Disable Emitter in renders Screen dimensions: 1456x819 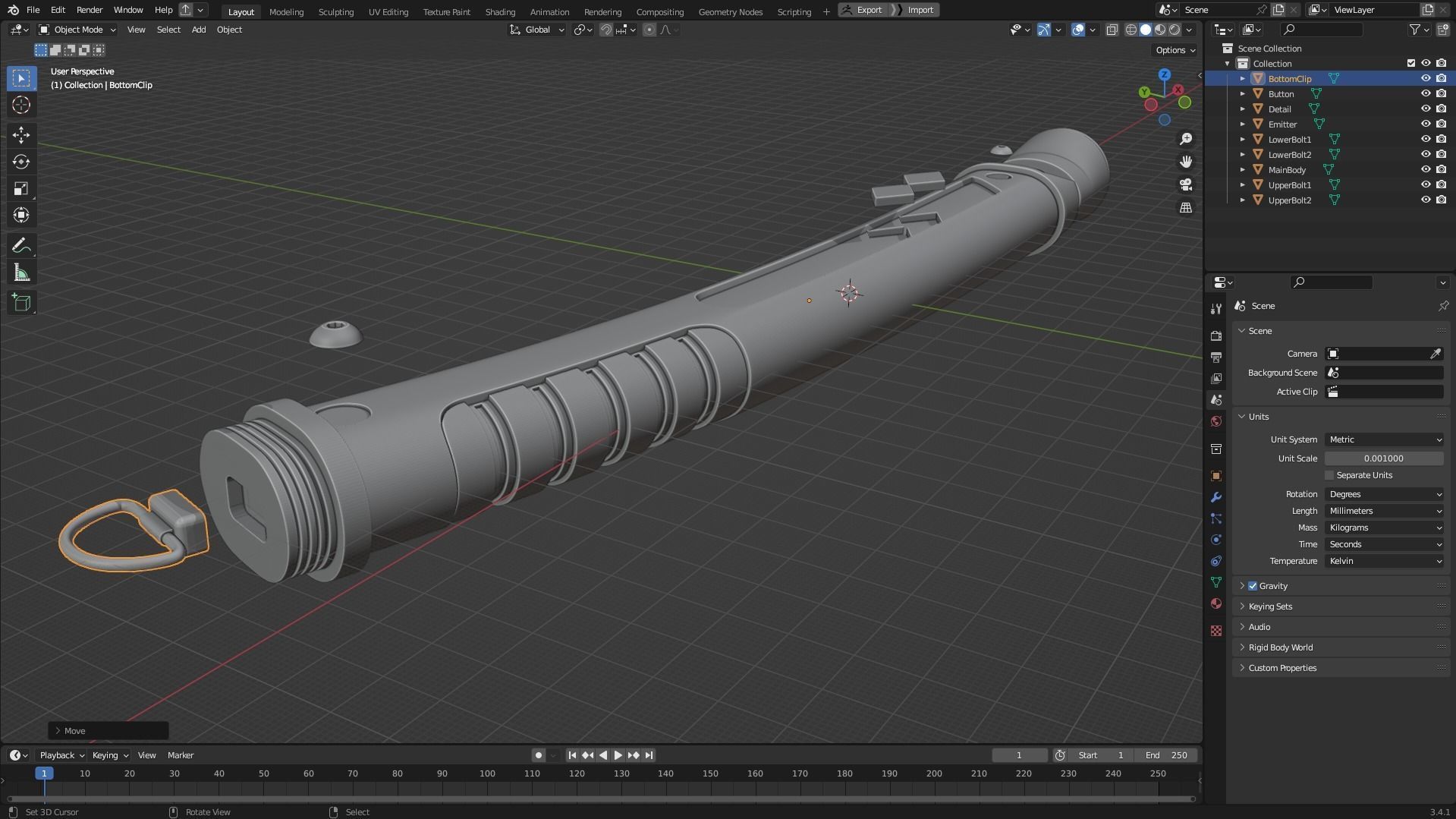1441,124
